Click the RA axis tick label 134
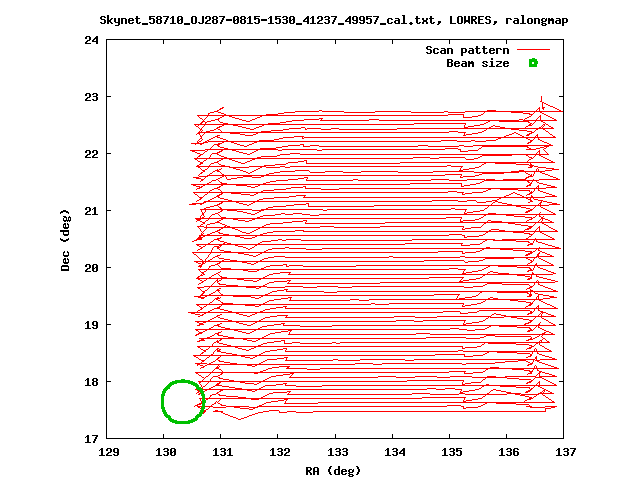 click(395, 452)
